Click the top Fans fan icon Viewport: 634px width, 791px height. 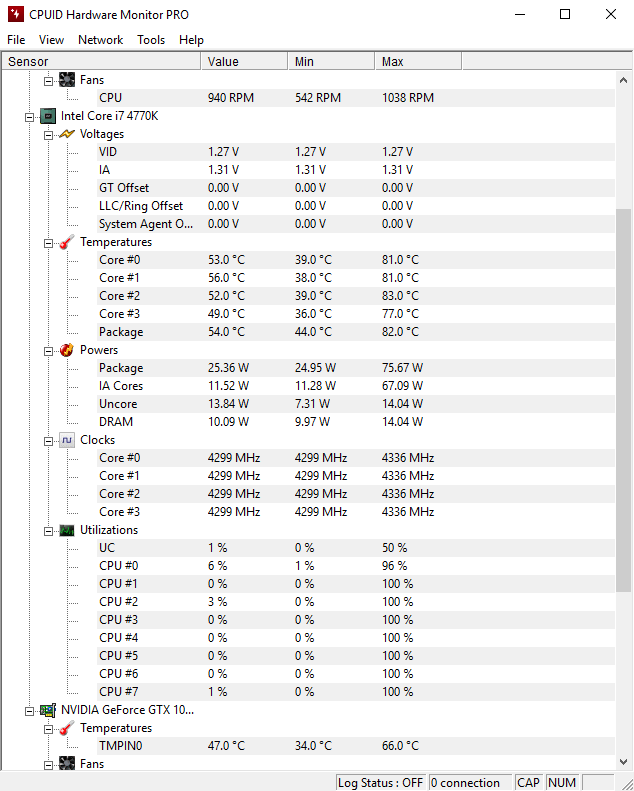pyautogui.click(x=67, y=80)
